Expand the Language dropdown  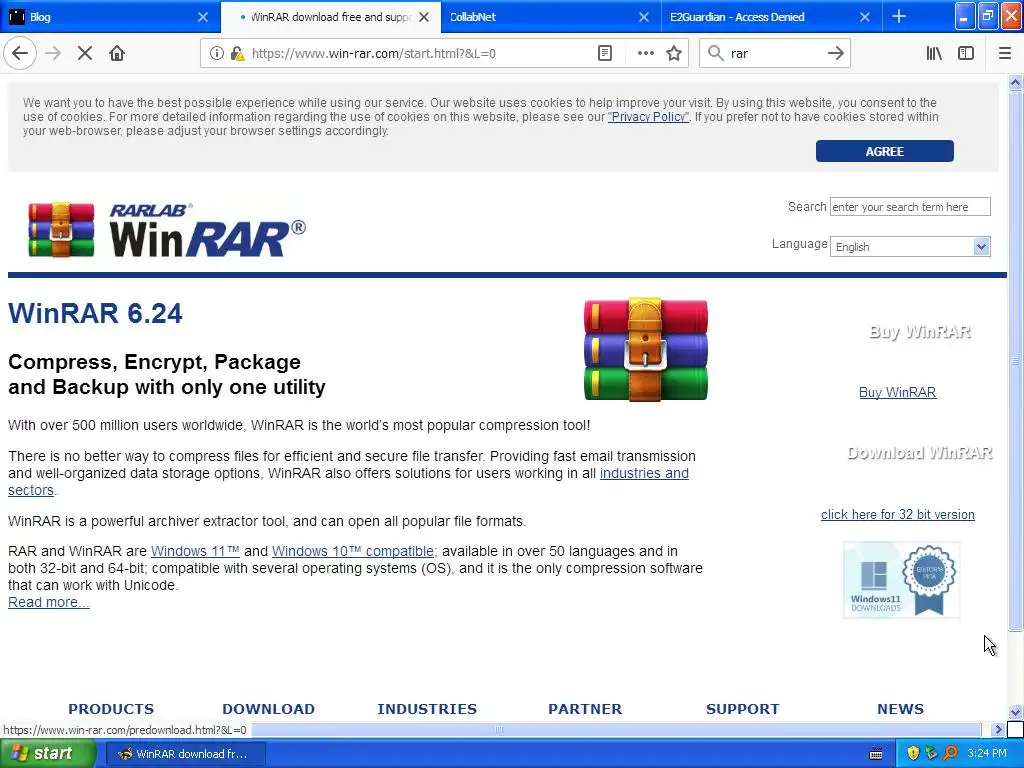(910, 246)
